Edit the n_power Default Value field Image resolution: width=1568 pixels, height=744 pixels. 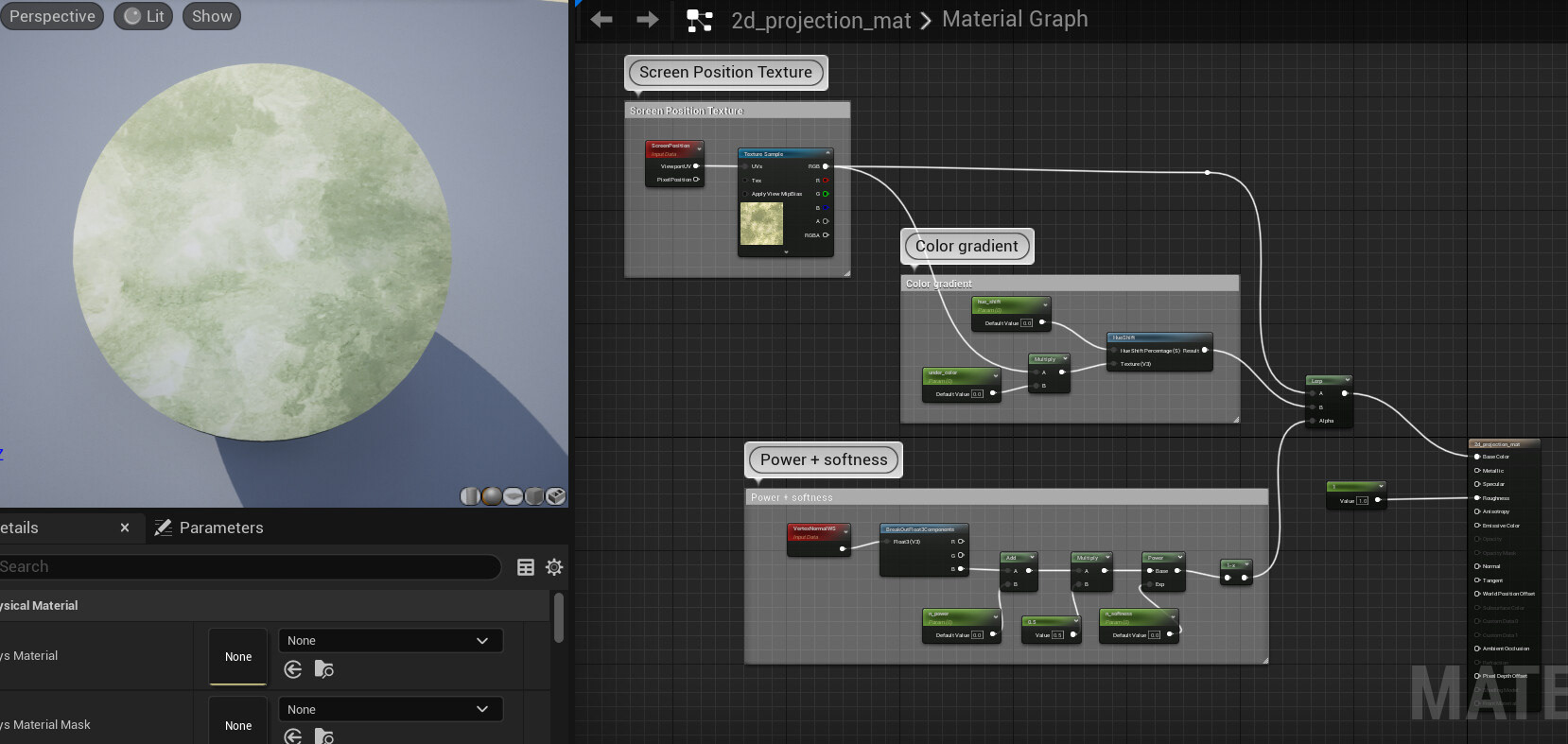tap(977, 635)
